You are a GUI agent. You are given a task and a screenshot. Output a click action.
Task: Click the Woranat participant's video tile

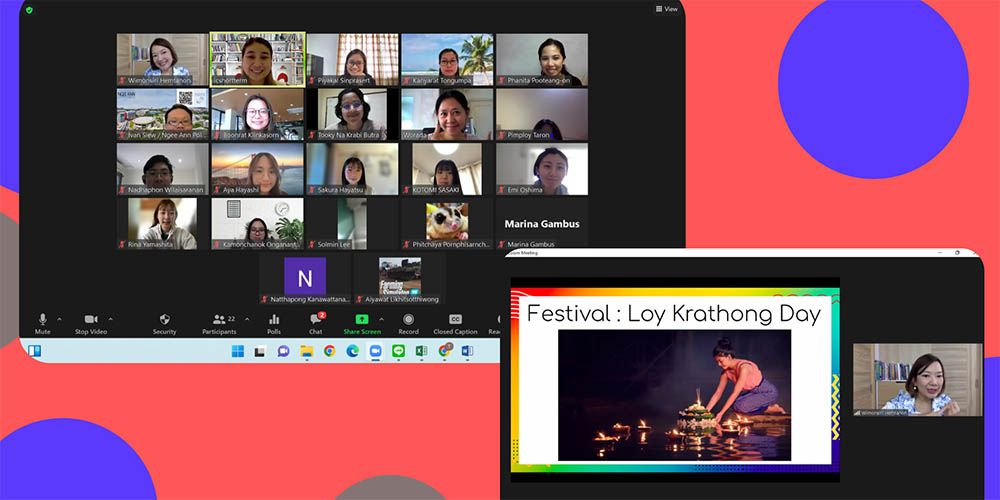click(x=448, y=114)
